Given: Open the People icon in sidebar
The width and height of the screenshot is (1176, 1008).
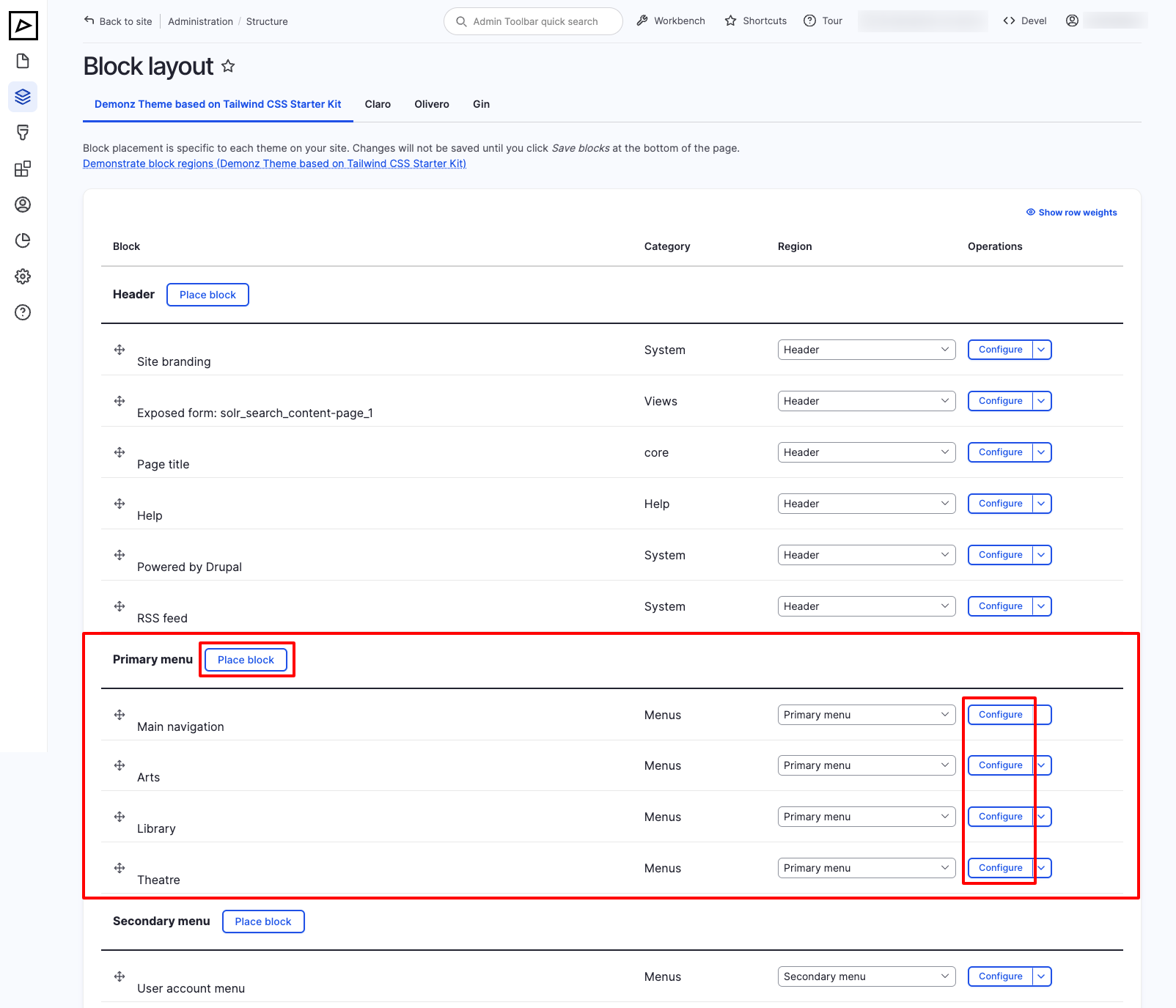Looking at the screenshot, I should [23, 205].
